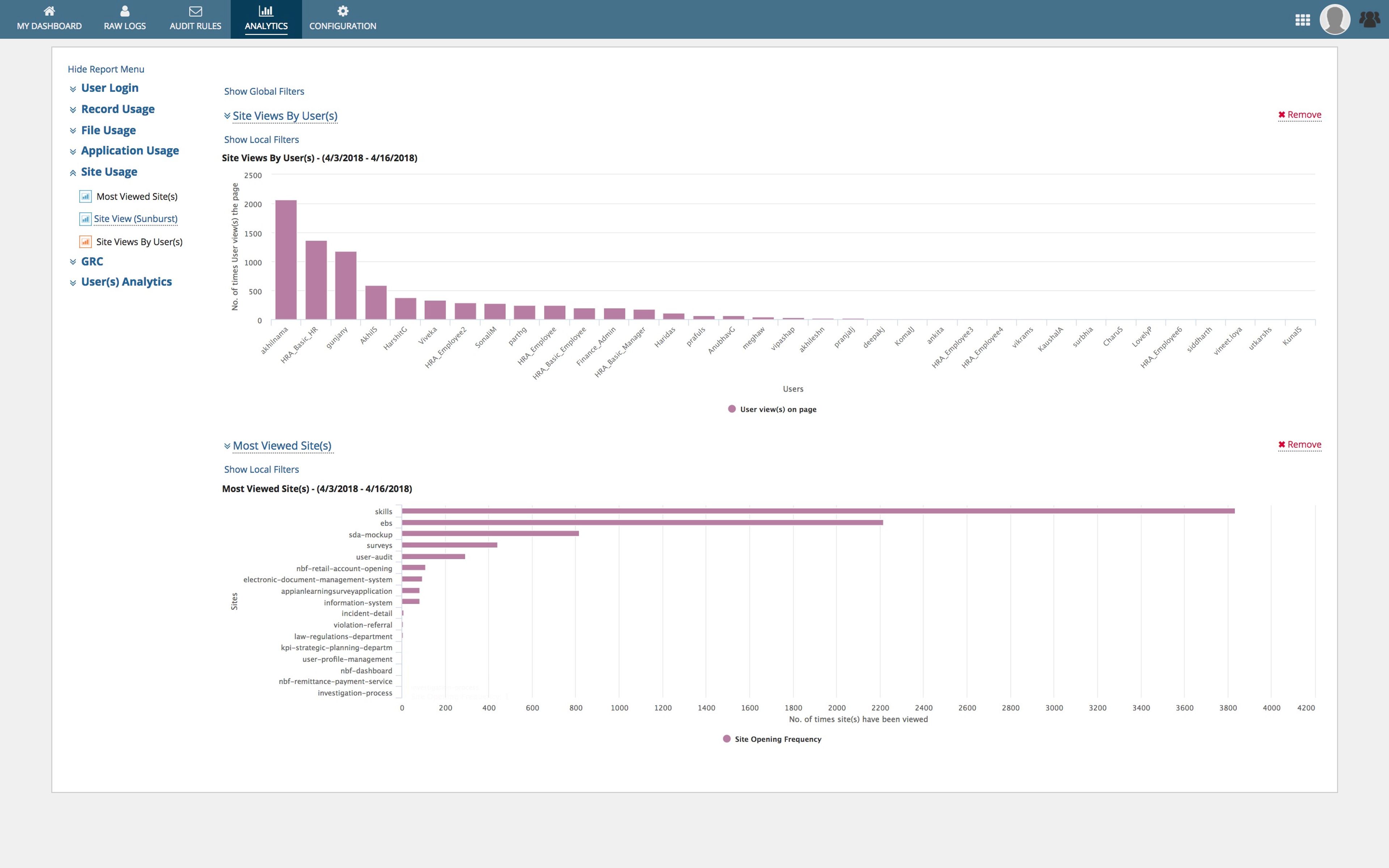The image size is (1389, 868).
Task: Click the red X beside Most Viewed Remove
Action: tap(1282, 445)
